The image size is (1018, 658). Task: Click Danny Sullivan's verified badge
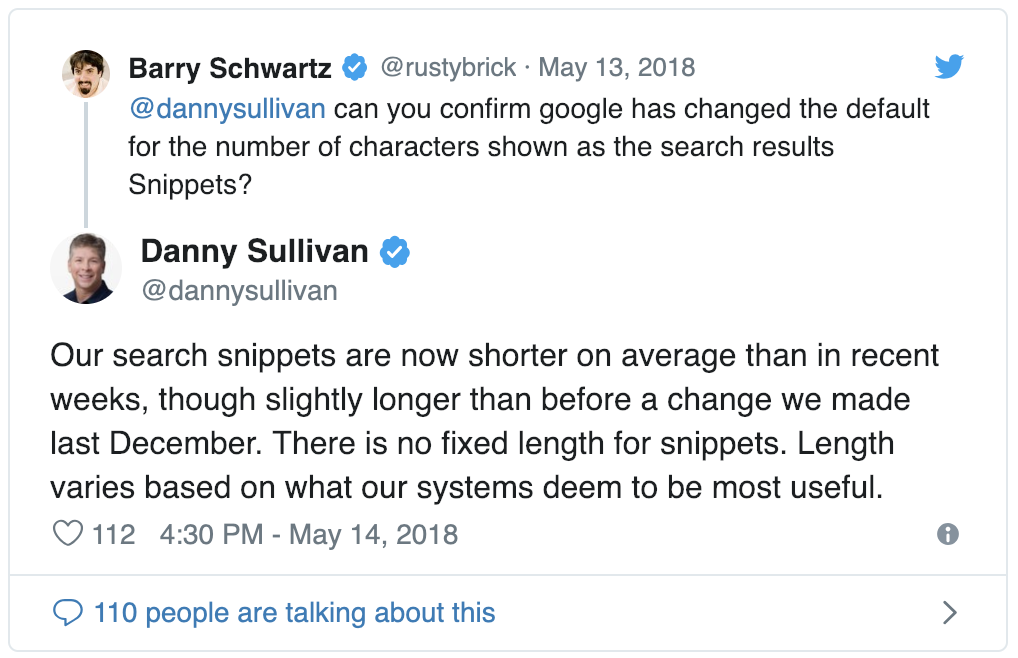(395, 252)
